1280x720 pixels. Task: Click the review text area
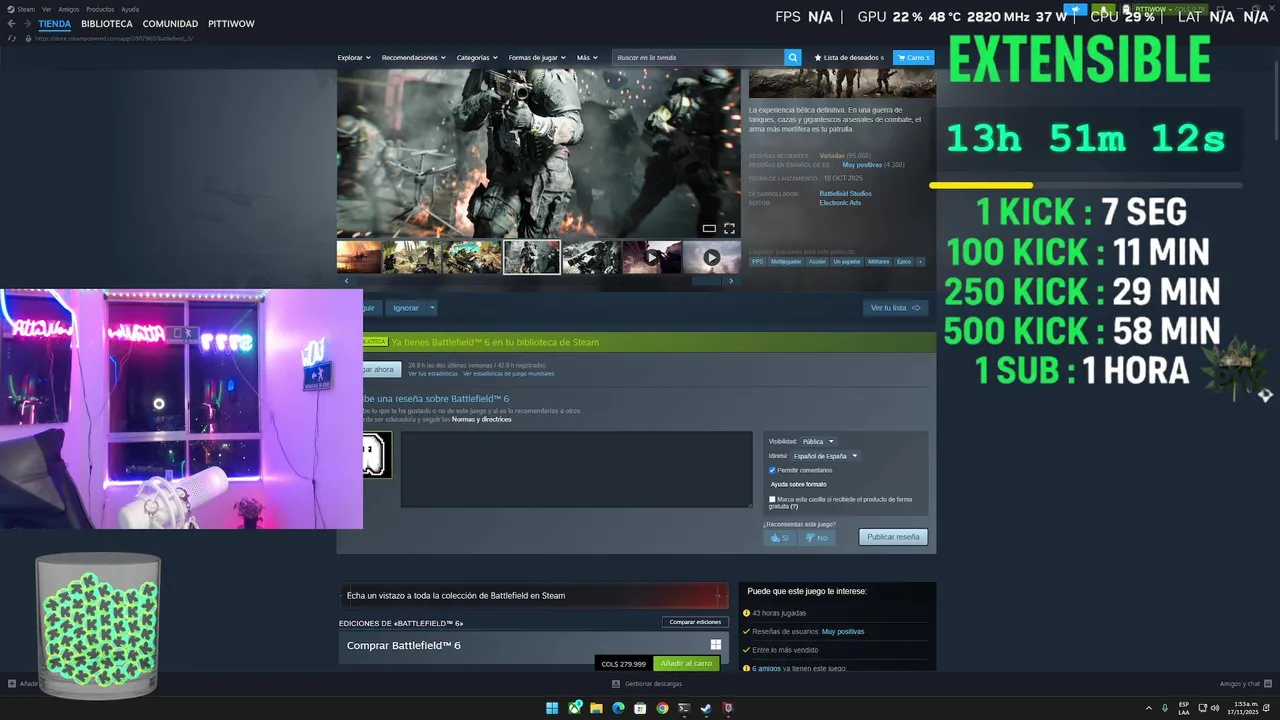click(576, 469)
